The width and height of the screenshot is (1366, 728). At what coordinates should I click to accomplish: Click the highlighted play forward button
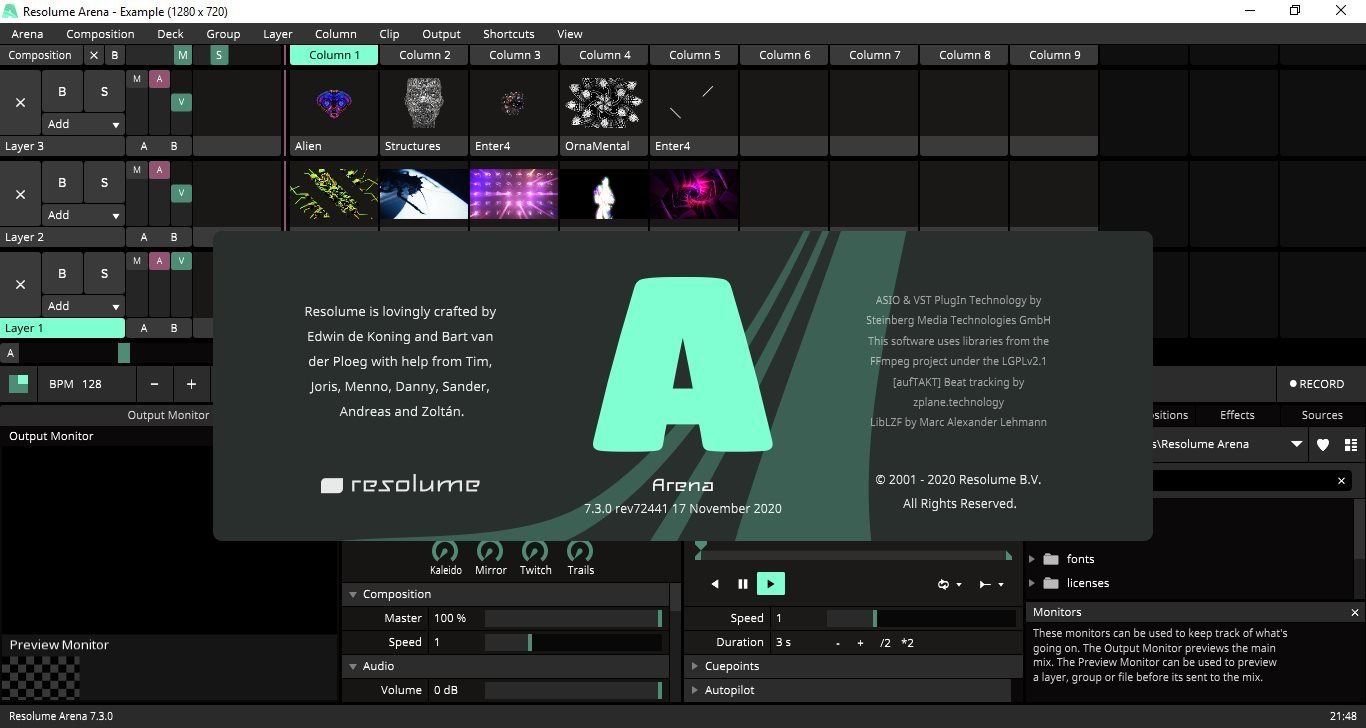coord(771,584)
